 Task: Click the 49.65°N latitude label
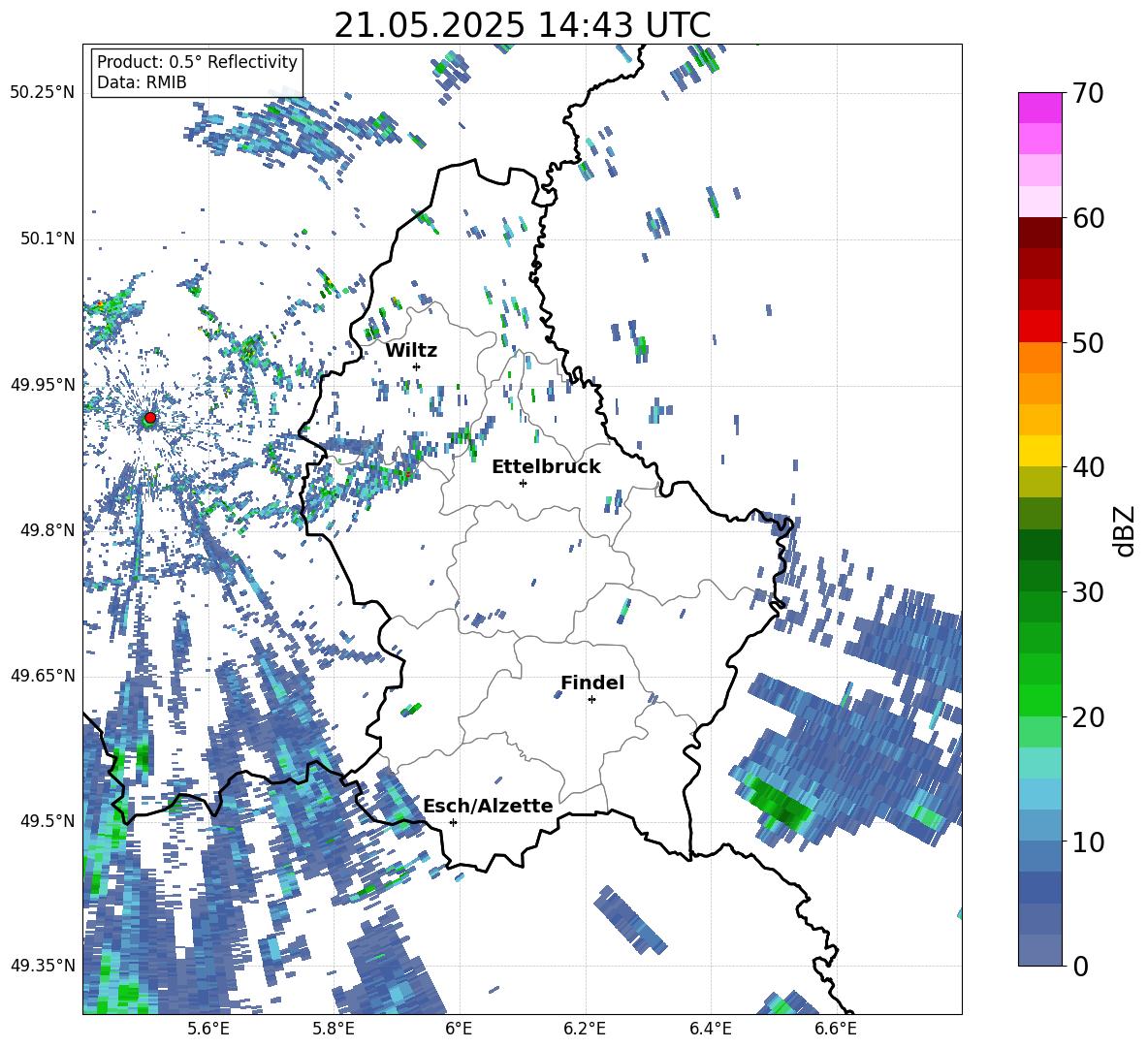(x=43, y=675)
